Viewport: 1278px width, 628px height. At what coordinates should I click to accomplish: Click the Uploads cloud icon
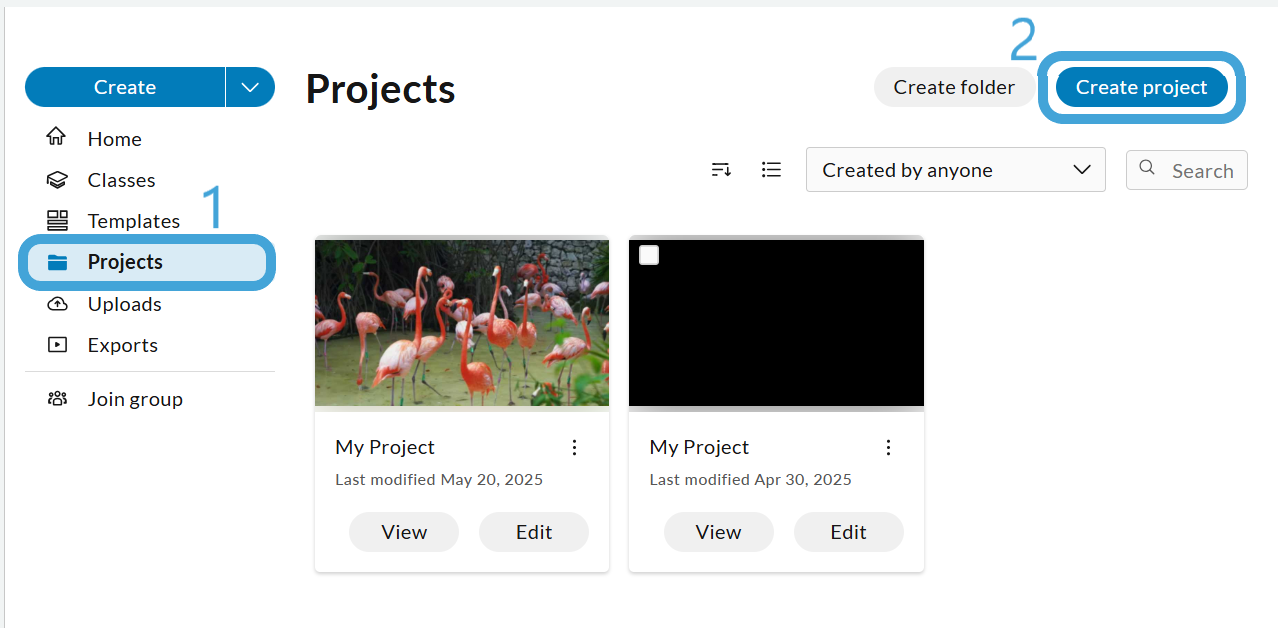[x=57, y=304]
